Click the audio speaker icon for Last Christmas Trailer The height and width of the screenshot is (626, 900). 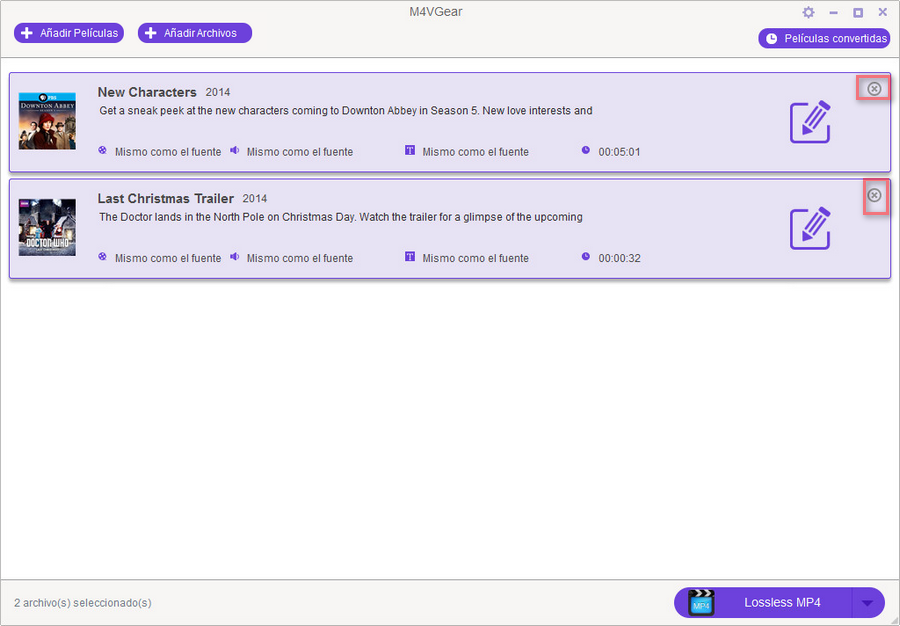point(234,257)
